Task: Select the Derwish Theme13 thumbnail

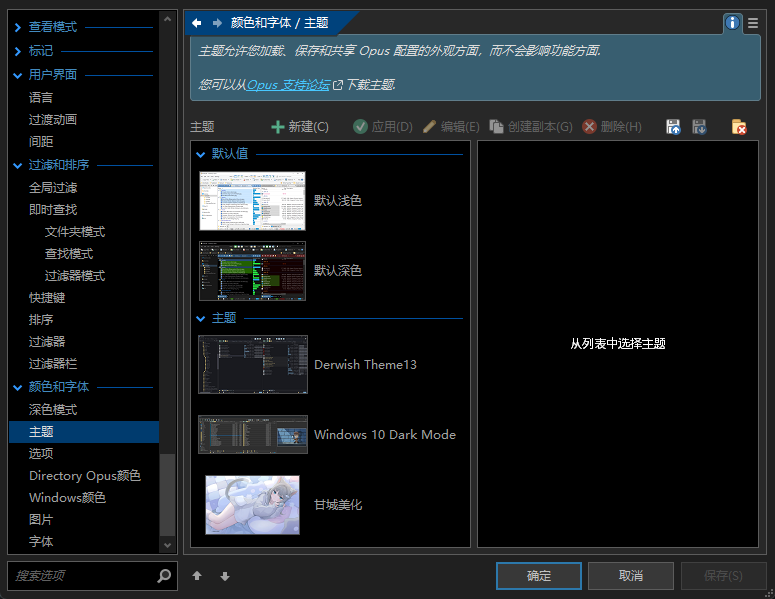Action: (x=253, y=365)
